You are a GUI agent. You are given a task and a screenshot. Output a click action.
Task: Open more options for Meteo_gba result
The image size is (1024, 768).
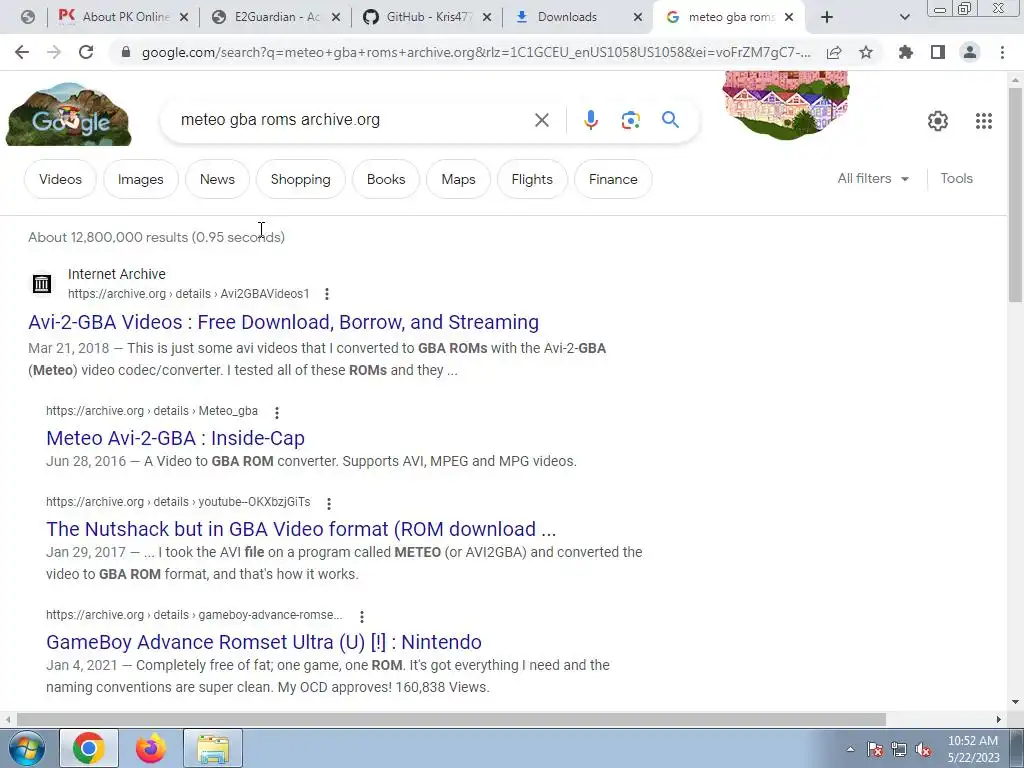coord(277,413)
